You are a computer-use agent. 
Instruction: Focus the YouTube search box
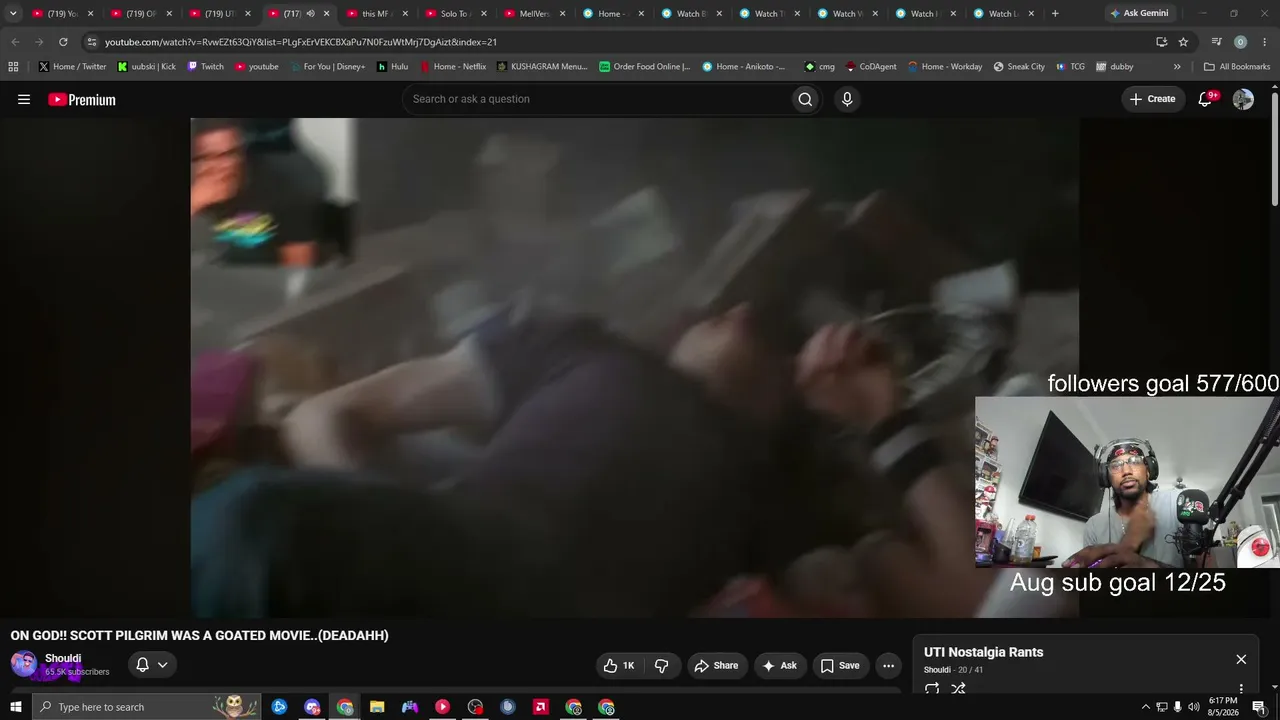click(x=596, y=99)
